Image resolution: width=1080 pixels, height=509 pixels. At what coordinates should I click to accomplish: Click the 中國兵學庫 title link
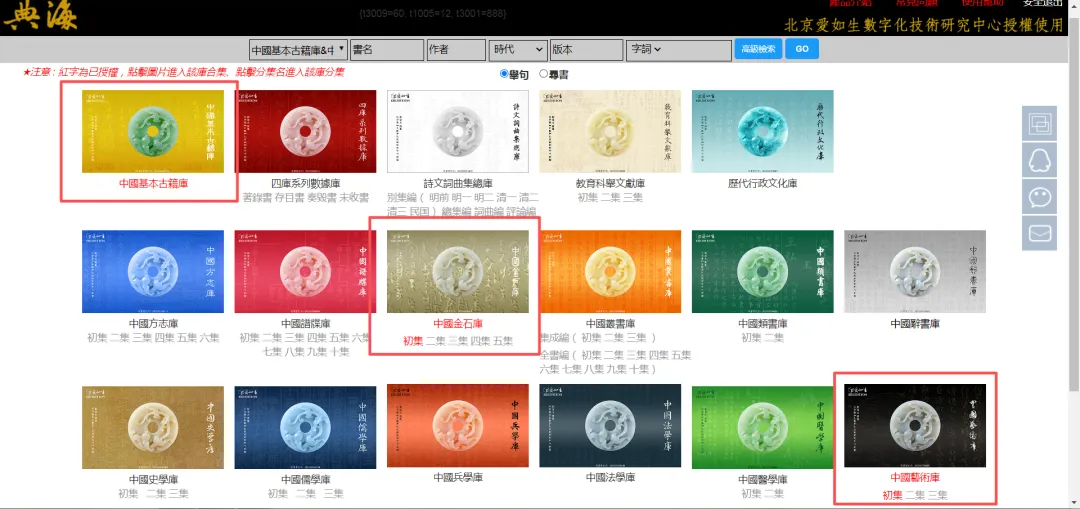(458, 477)
